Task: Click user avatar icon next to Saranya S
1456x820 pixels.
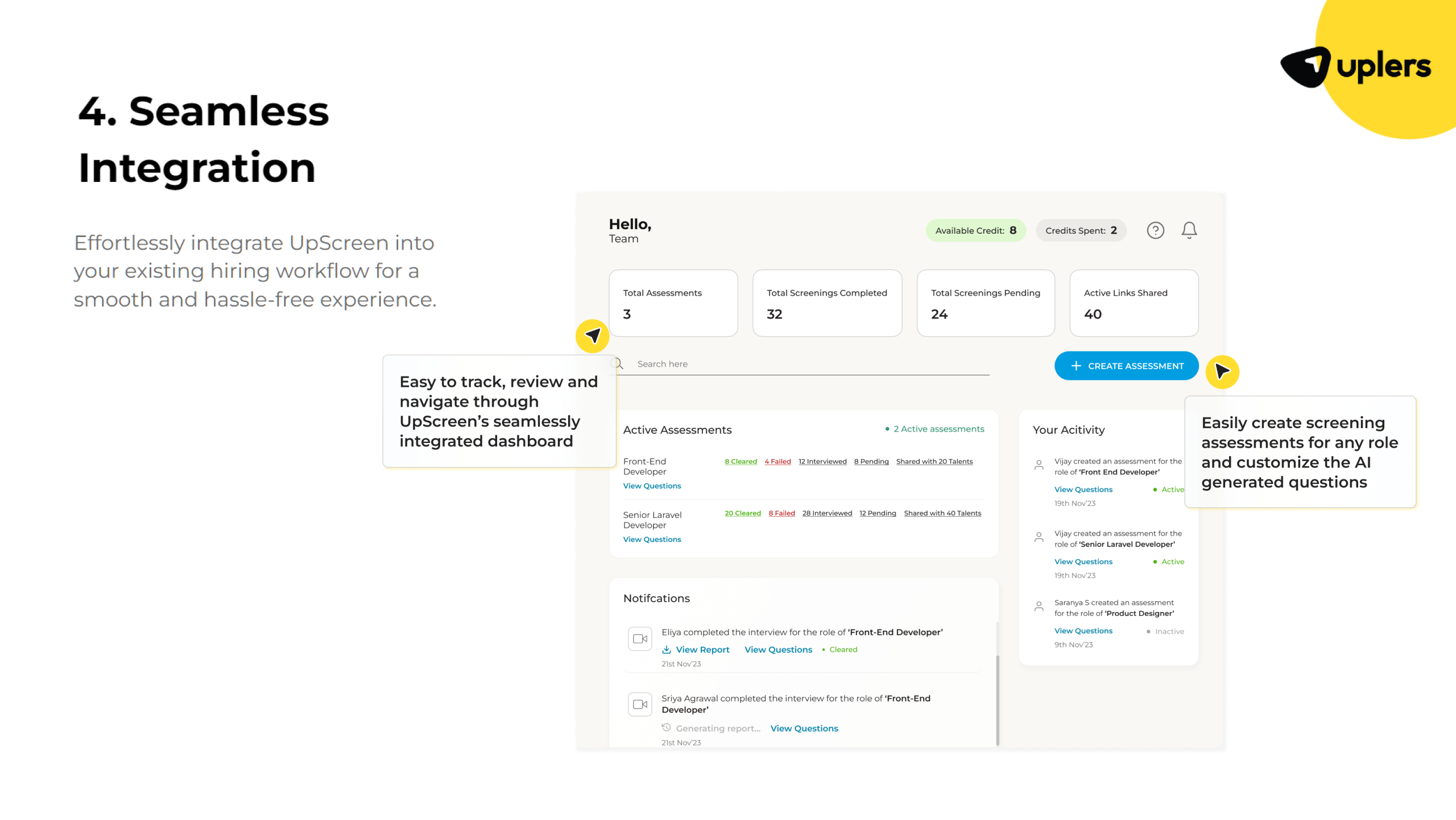Action: pos(1039,606)
